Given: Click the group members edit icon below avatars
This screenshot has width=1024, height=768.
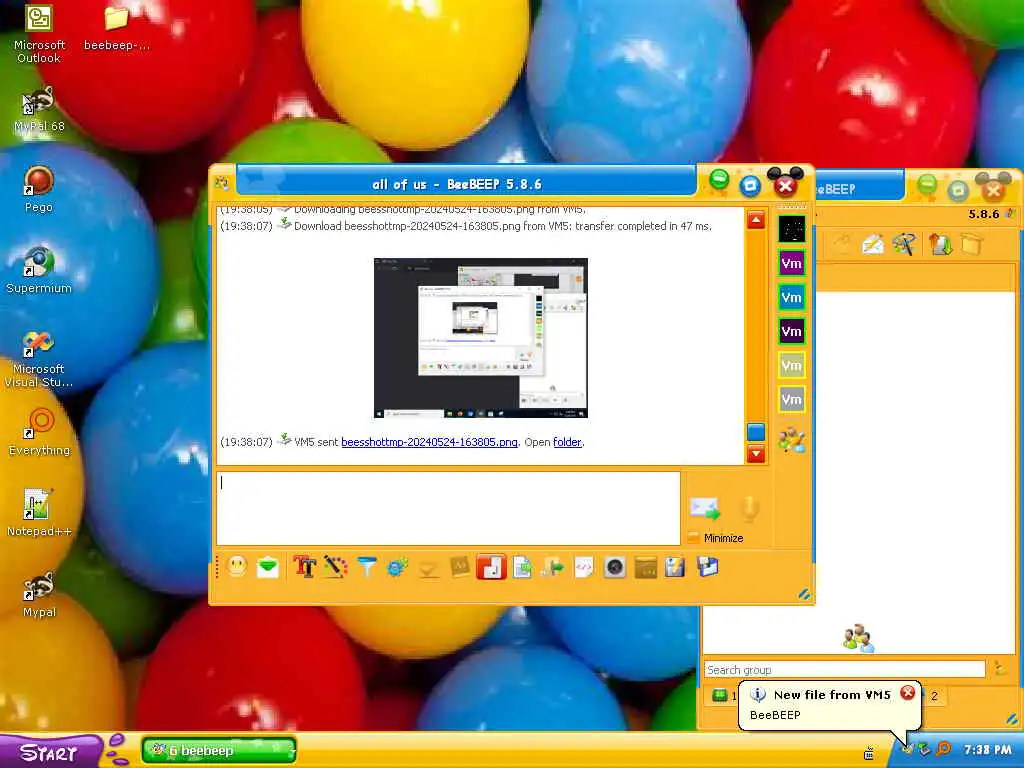Looking at the screenshot, I should tap(792, 440).
